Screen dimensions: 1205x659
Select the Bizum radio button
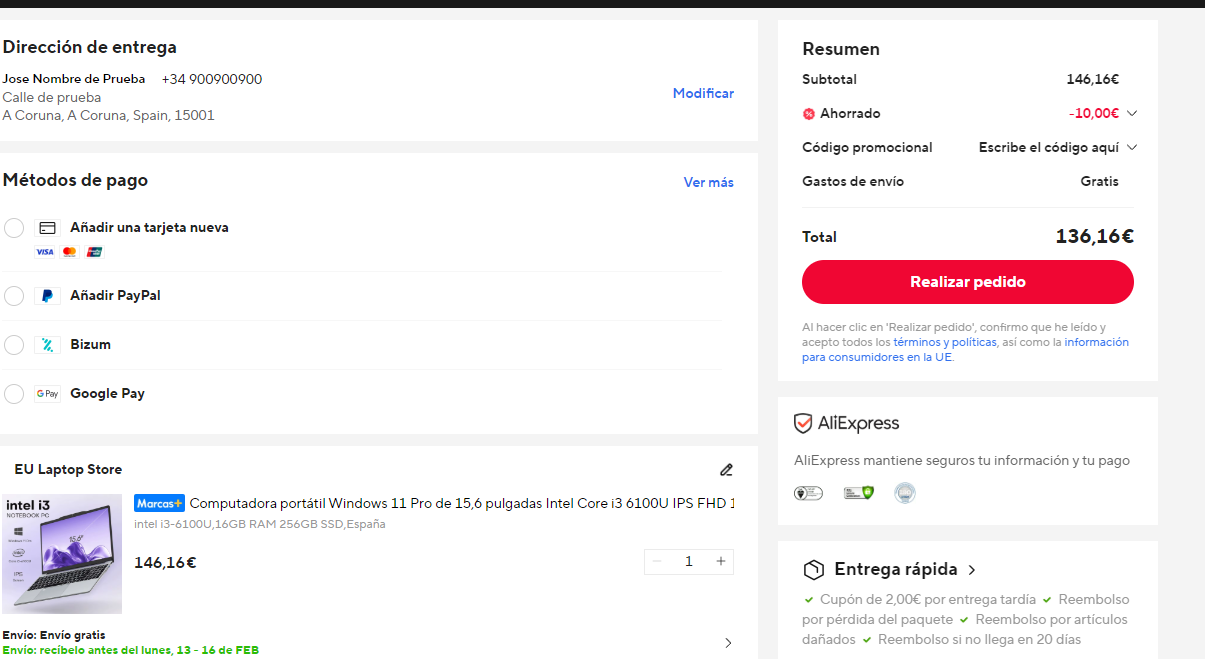14,345
